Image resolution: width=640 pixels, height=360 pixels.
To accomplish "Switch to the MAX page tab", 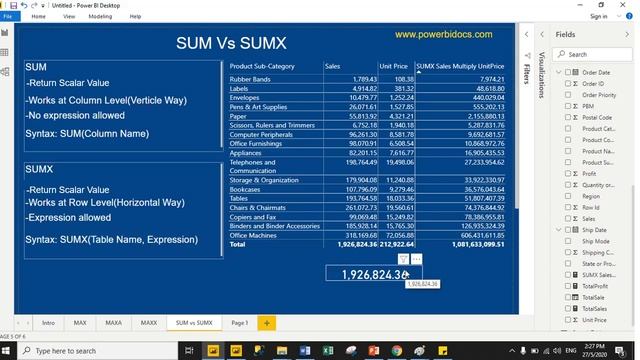I will [x=80, y=323].
